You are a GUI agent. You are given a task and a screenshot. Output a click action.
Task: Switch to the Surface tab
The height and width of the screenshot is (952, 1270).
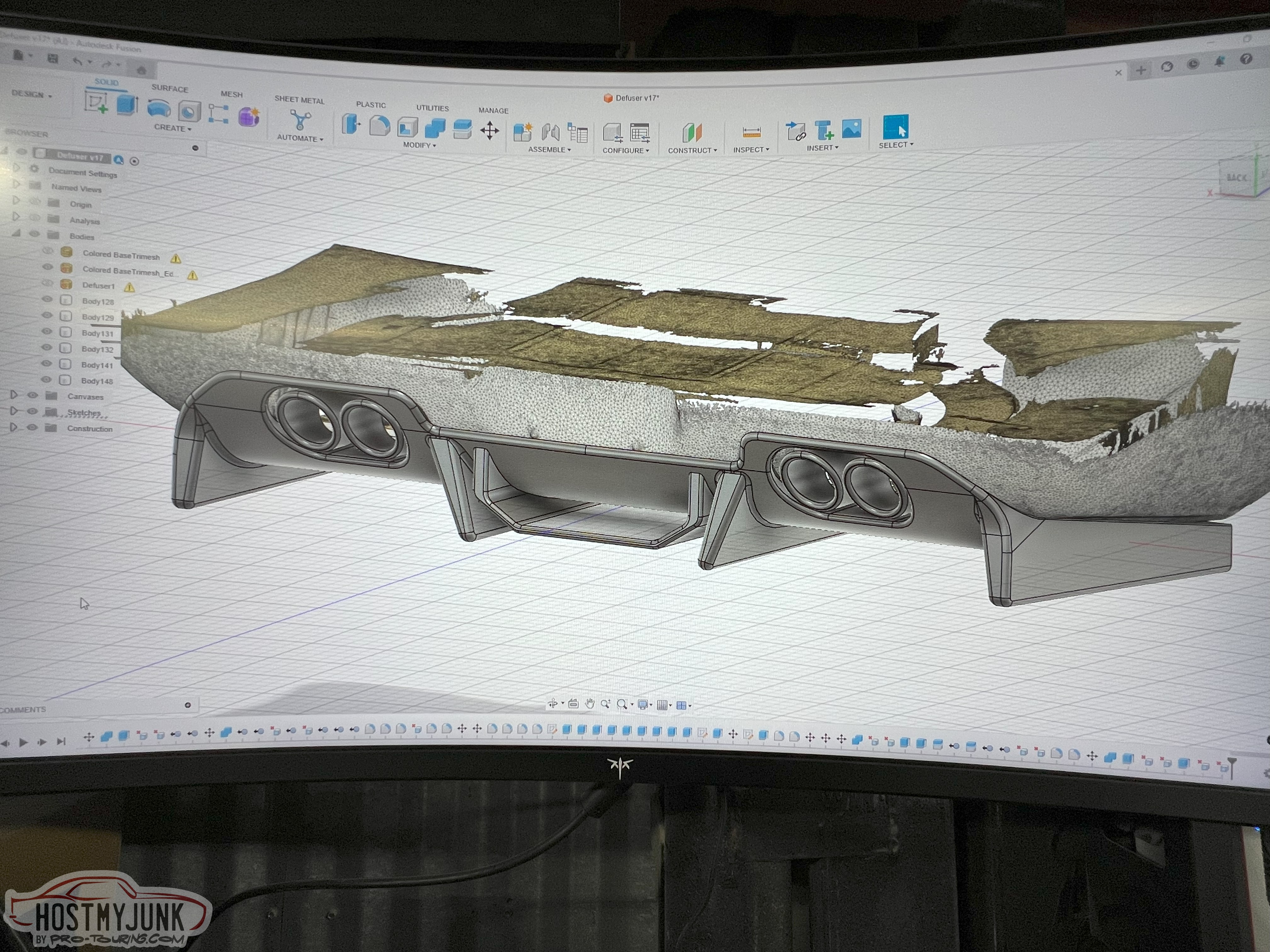[x=169, y=88]
